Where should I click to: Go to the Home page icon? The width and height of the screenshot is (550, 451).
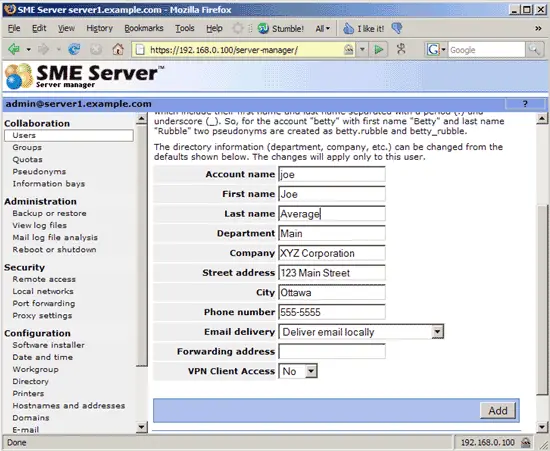point(118,49)
